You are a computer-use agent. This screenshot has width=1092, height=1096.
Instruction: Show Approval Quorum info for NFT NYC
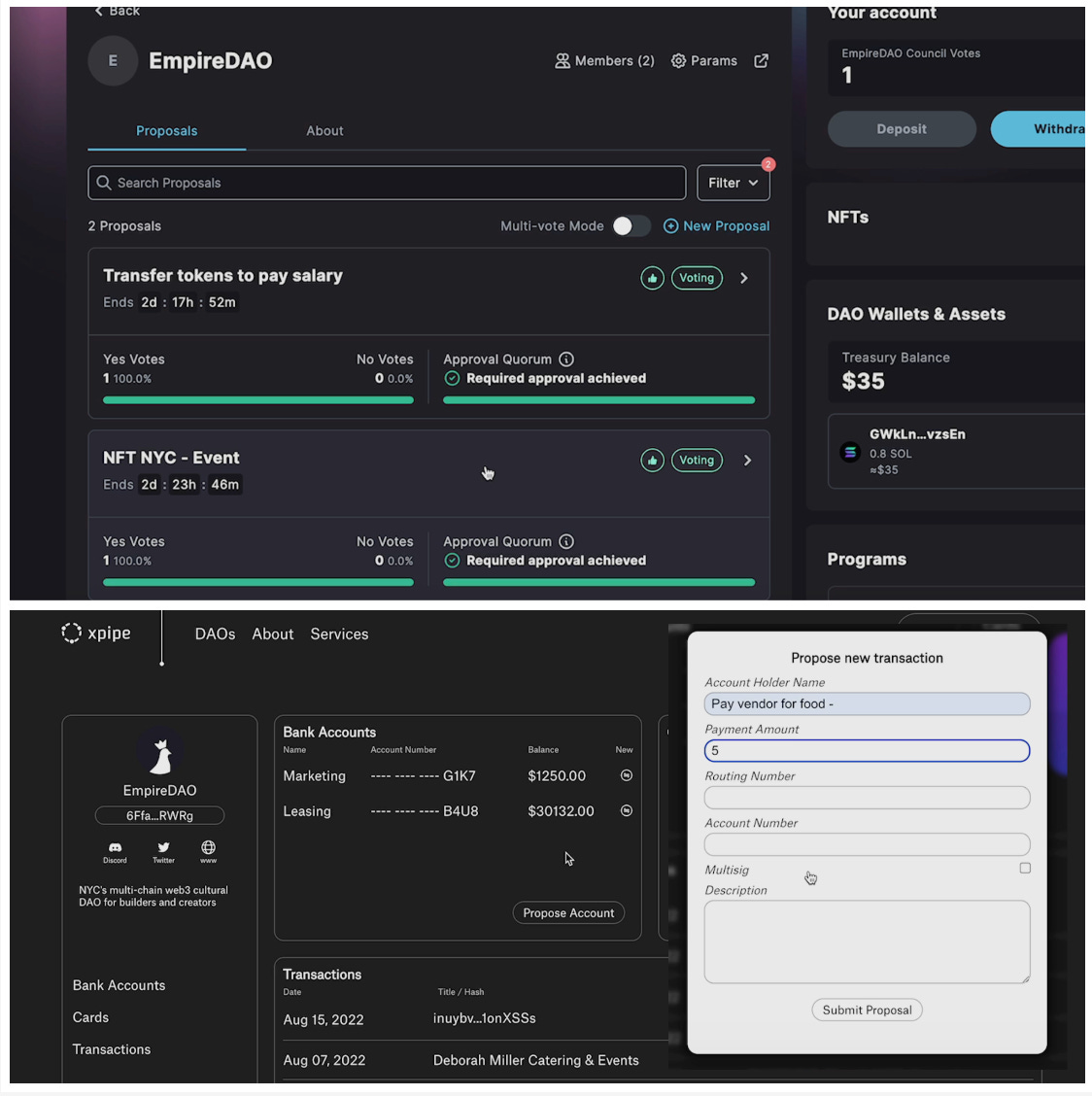click(x=566, y=542)
